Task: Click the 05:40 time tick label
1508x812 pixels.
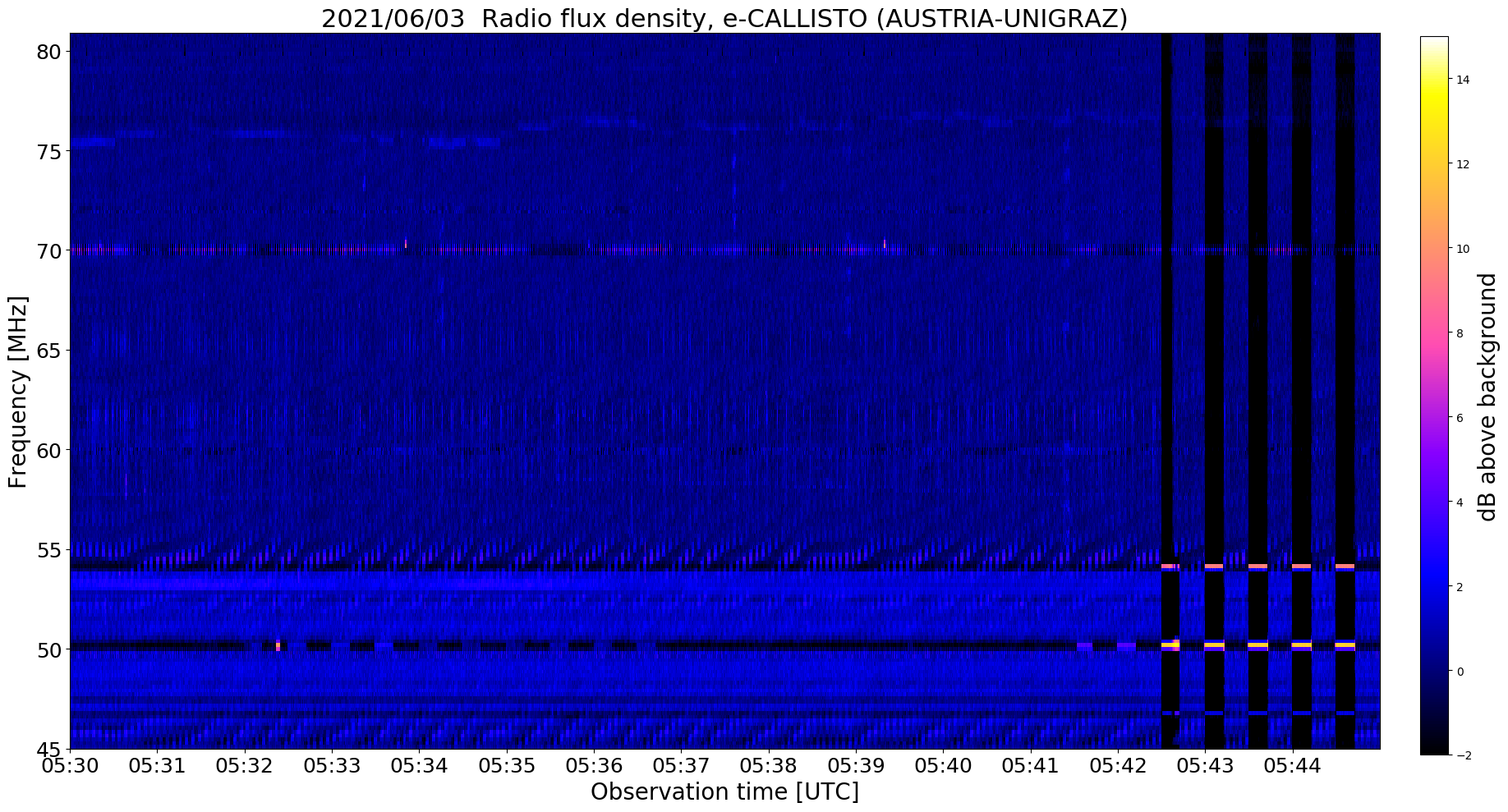Action: point(944,766)
